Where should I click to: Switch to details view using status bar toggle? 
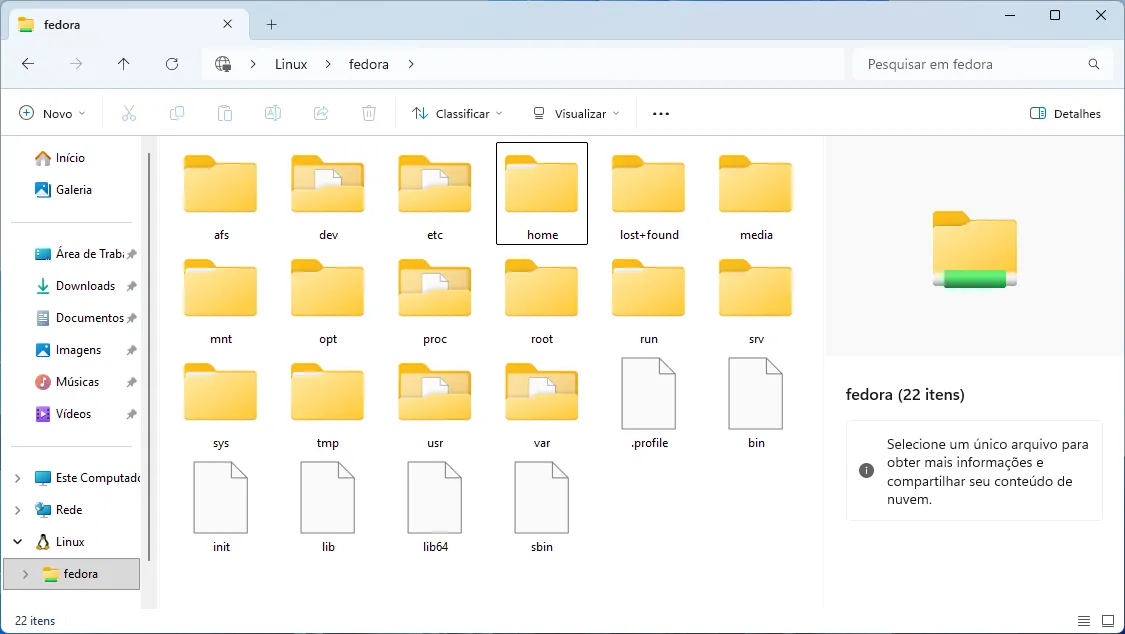coord(1084,620)
